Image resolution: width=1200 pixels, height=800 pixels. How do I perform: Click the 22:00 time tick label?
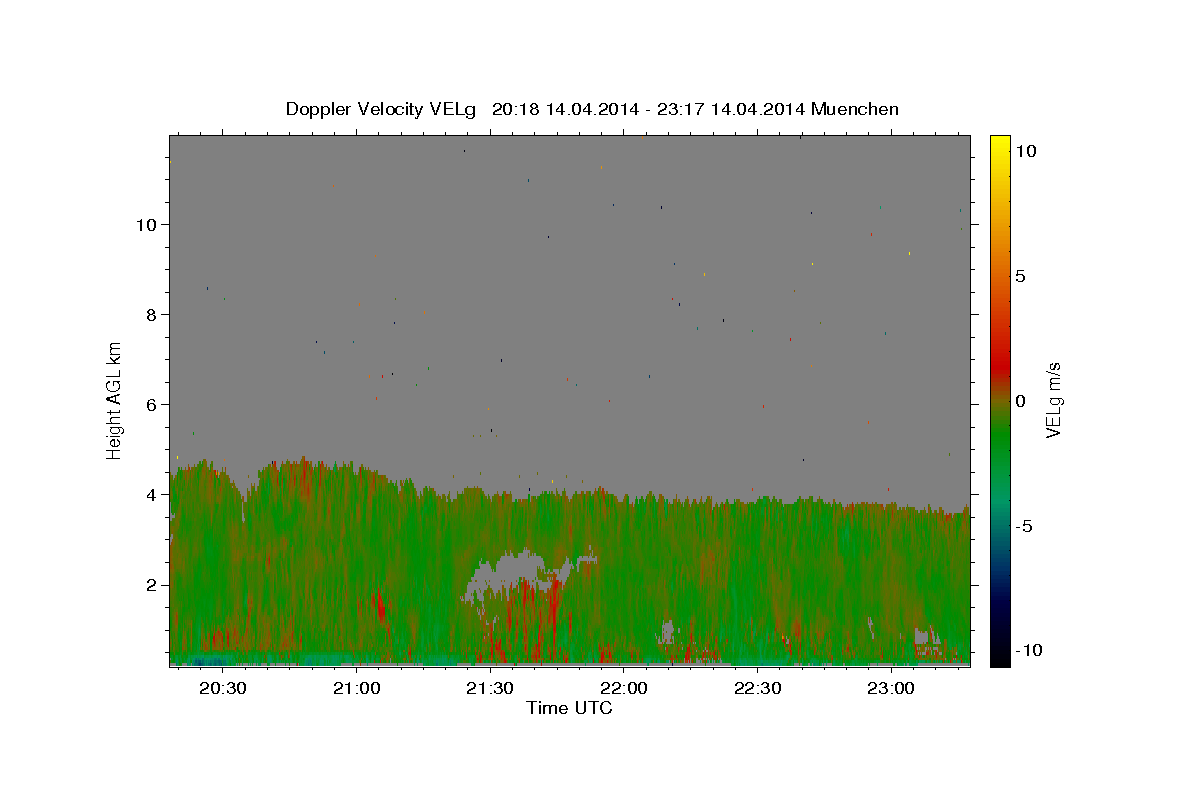623,688
